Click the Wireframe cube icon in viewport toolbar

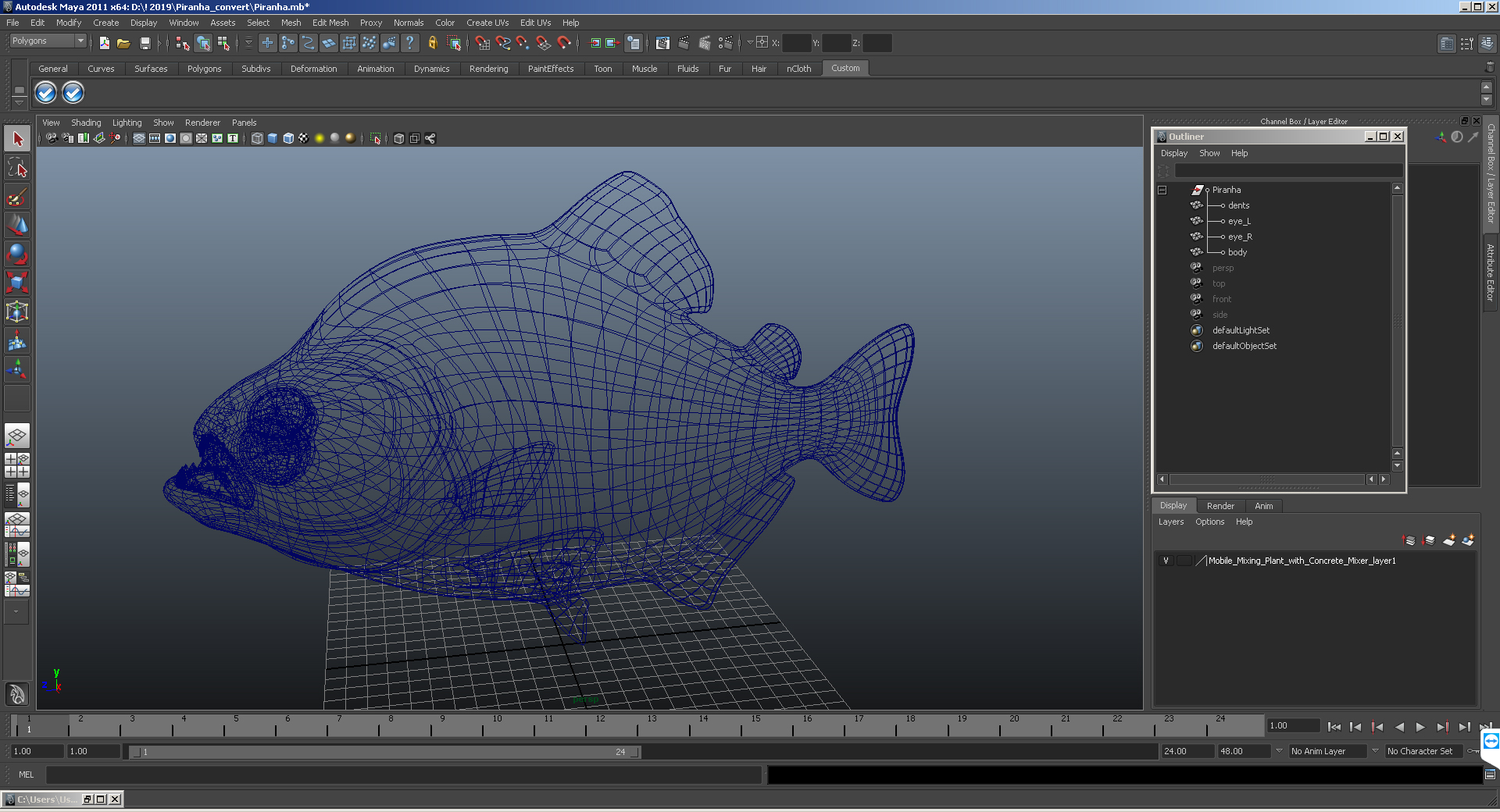click(x=257, y=138)
